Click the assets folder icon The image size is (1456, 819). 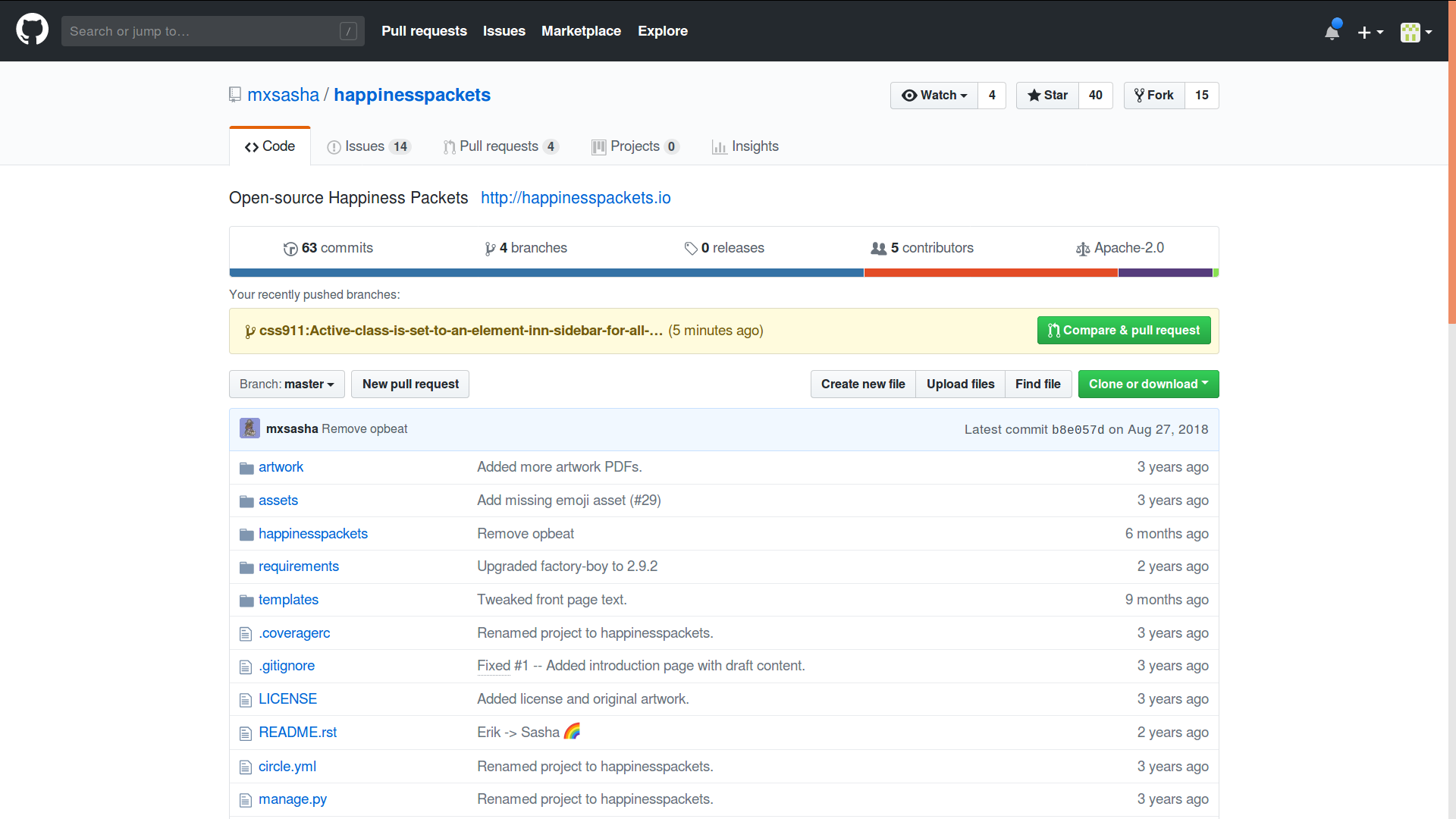point(246,501)
